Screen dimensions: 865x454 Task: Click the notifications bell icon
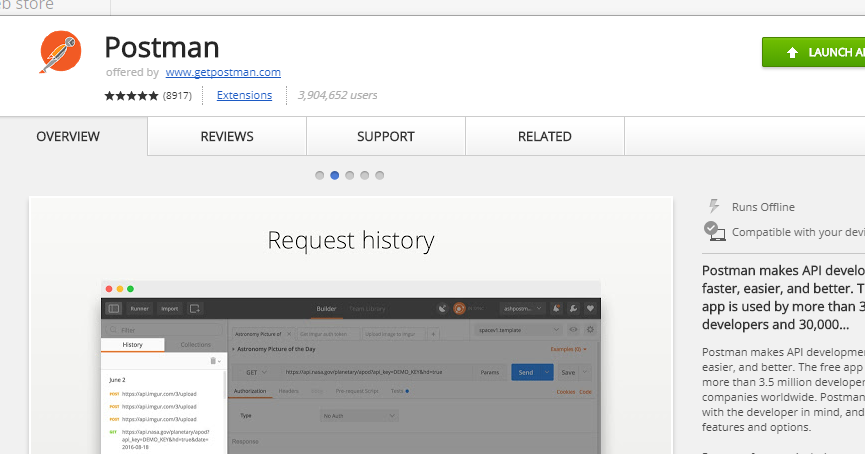pos(556,309)
